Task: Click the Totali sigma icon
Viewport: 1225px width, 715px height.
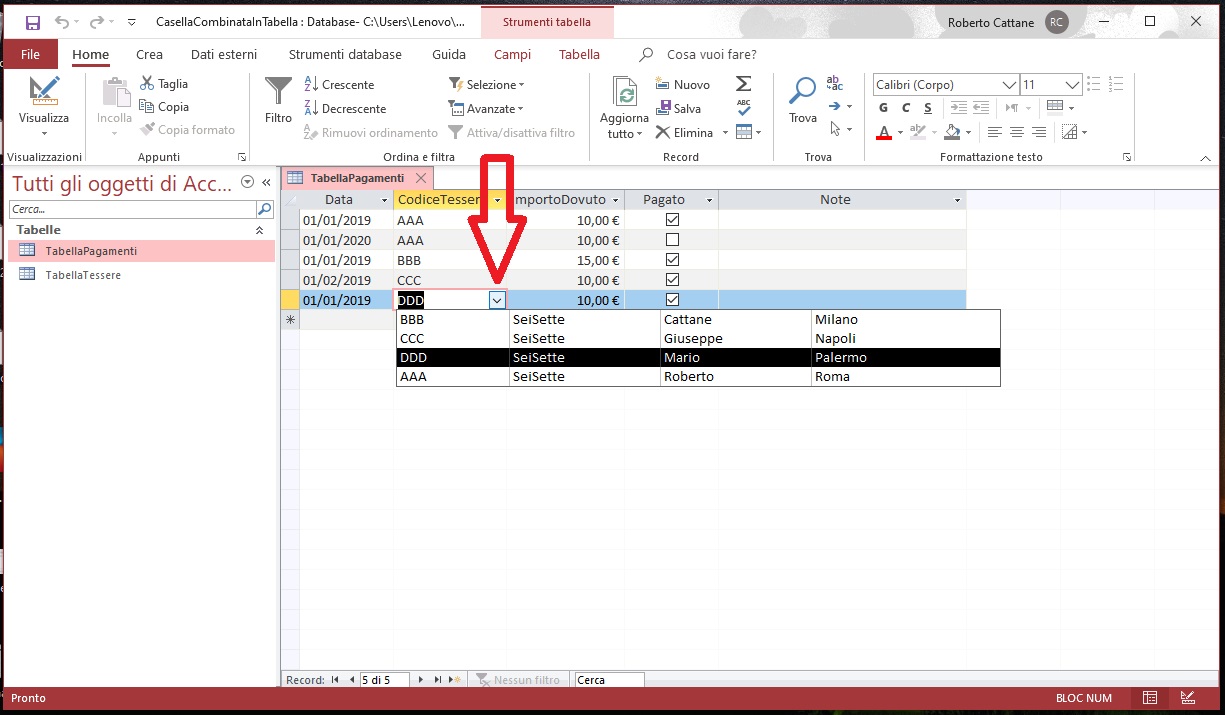Action: point(743,84)
